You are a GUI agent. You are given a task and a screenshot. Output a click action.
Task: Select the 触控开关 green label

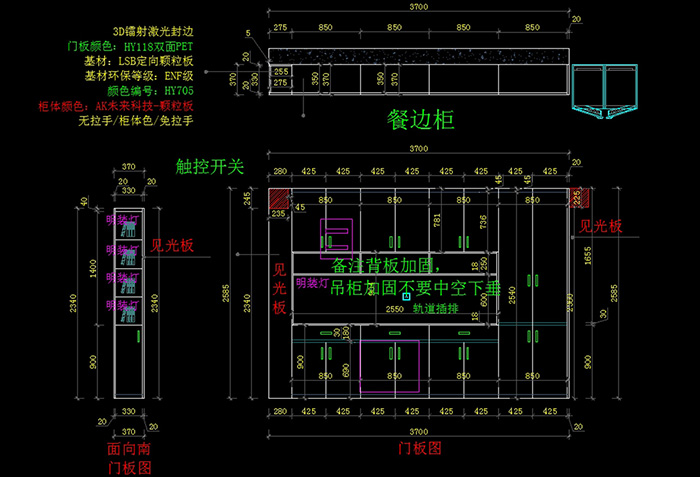pos(209,167)
